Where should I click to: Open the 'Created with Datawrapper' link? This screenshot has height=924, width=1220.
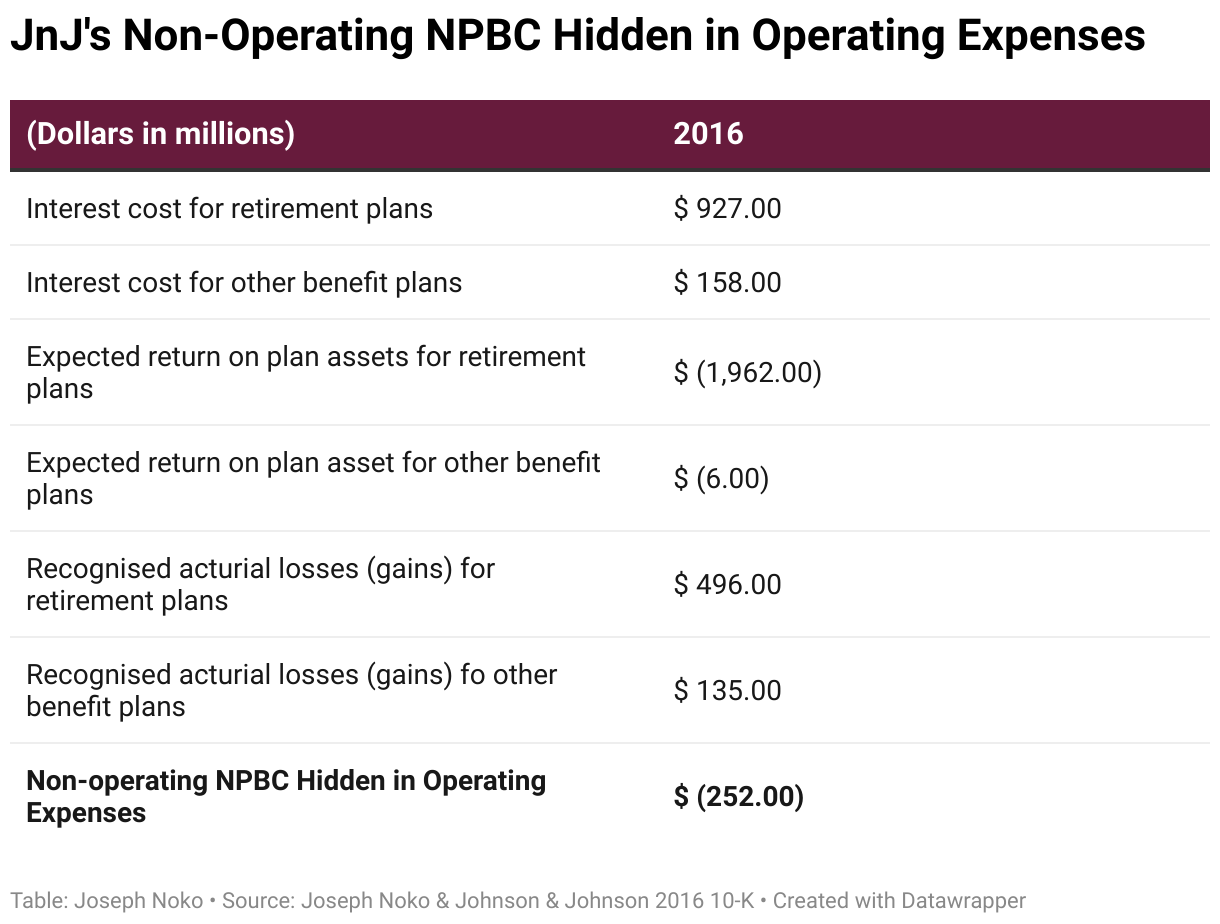[899, 900]
